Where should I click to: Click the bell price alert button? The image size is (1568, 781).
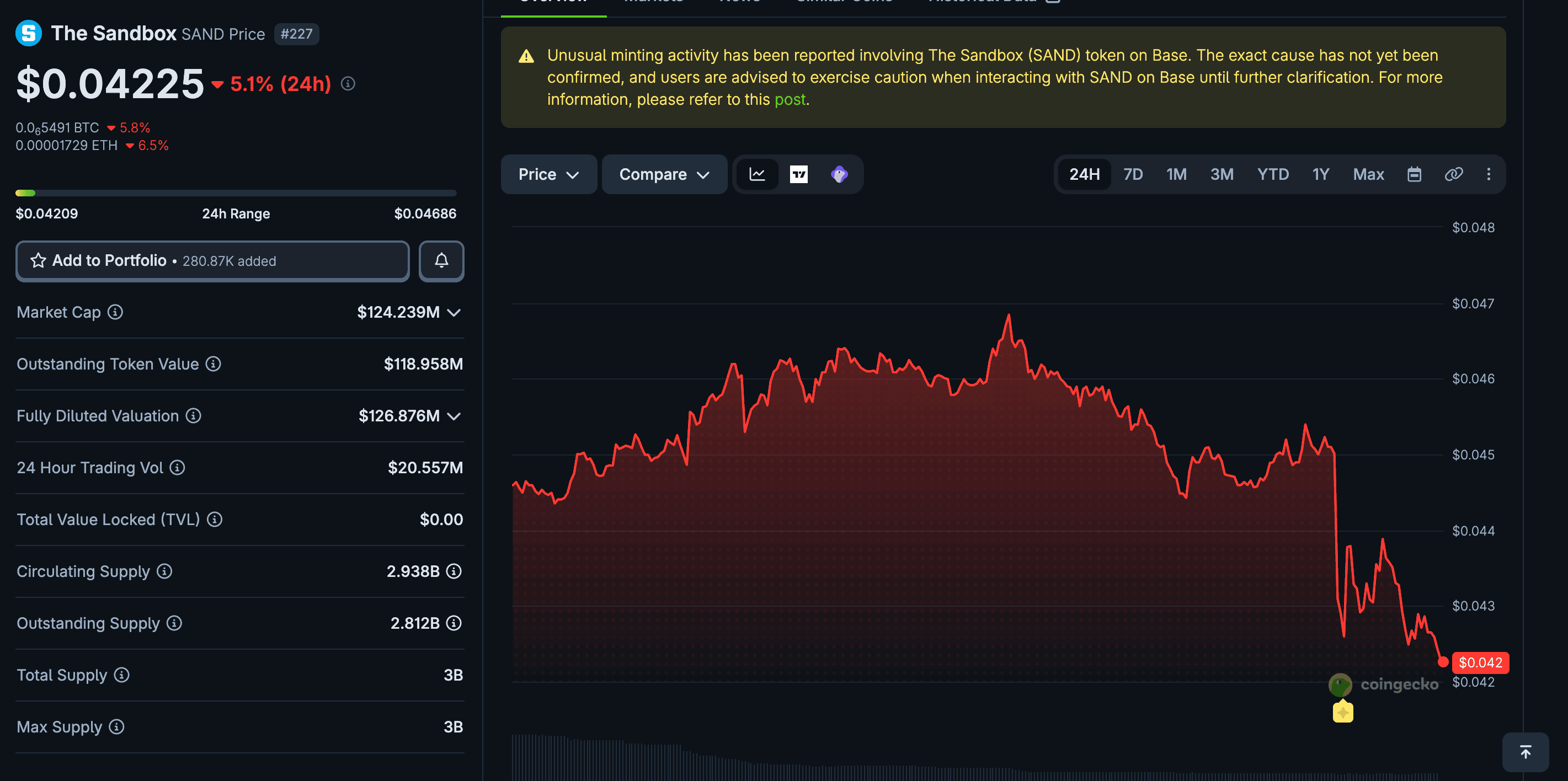pyautogui.click(x=441, y=260)
